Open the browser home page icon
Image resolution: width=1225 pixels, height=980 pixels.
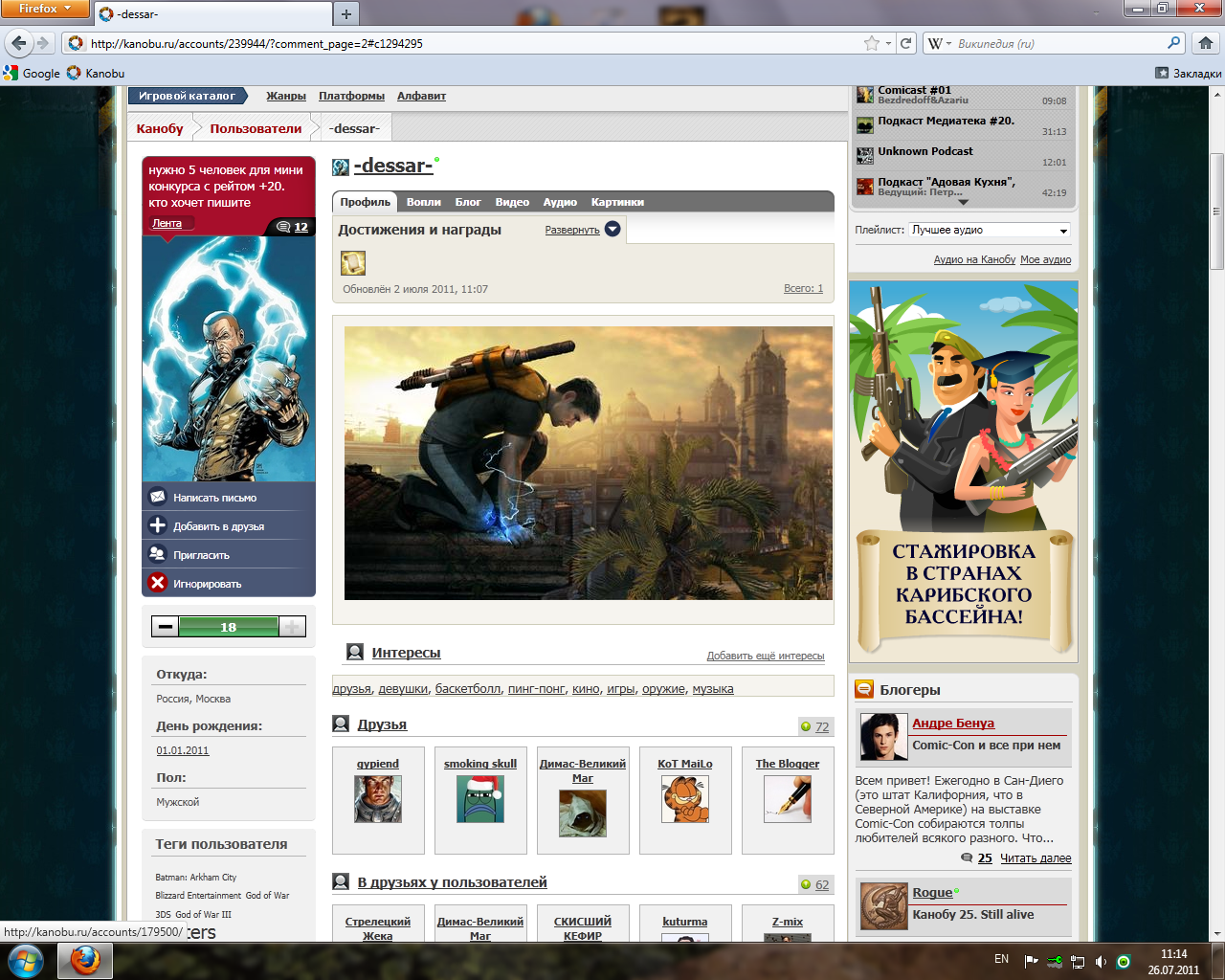click(x=1205, y=43)
